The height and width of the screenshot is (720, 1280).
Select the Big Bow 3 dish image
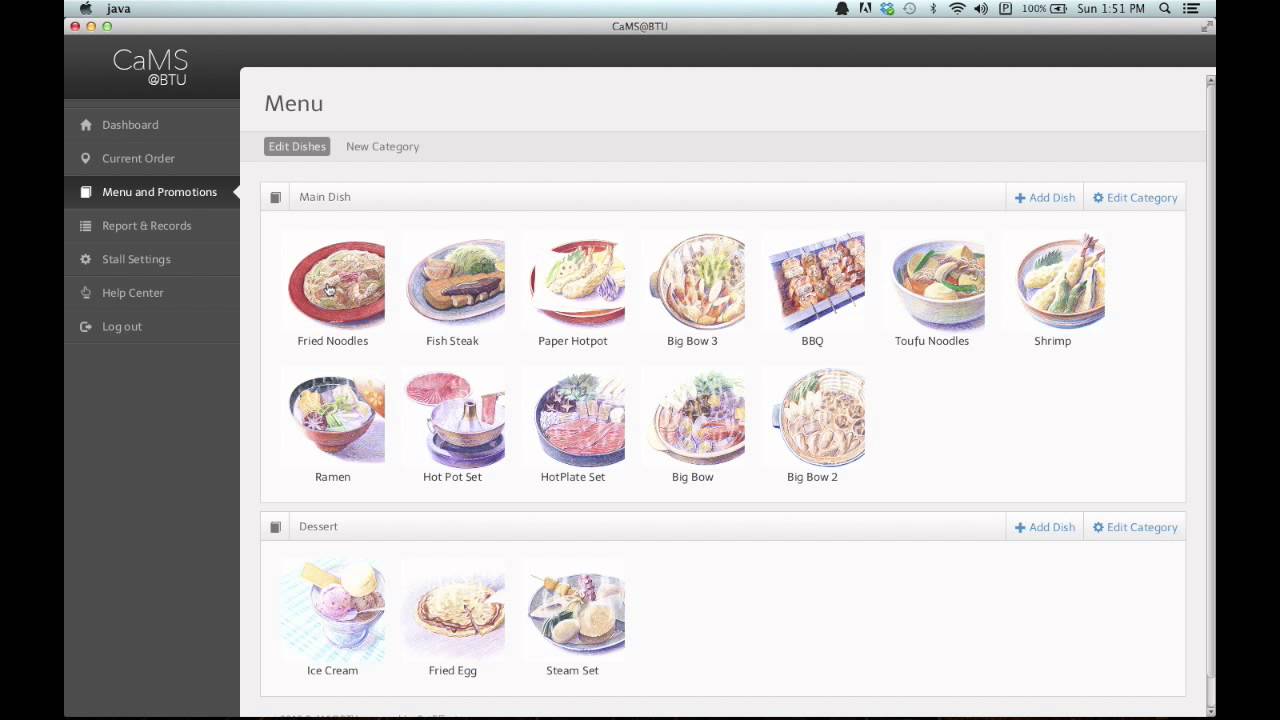tap(693, 282)
